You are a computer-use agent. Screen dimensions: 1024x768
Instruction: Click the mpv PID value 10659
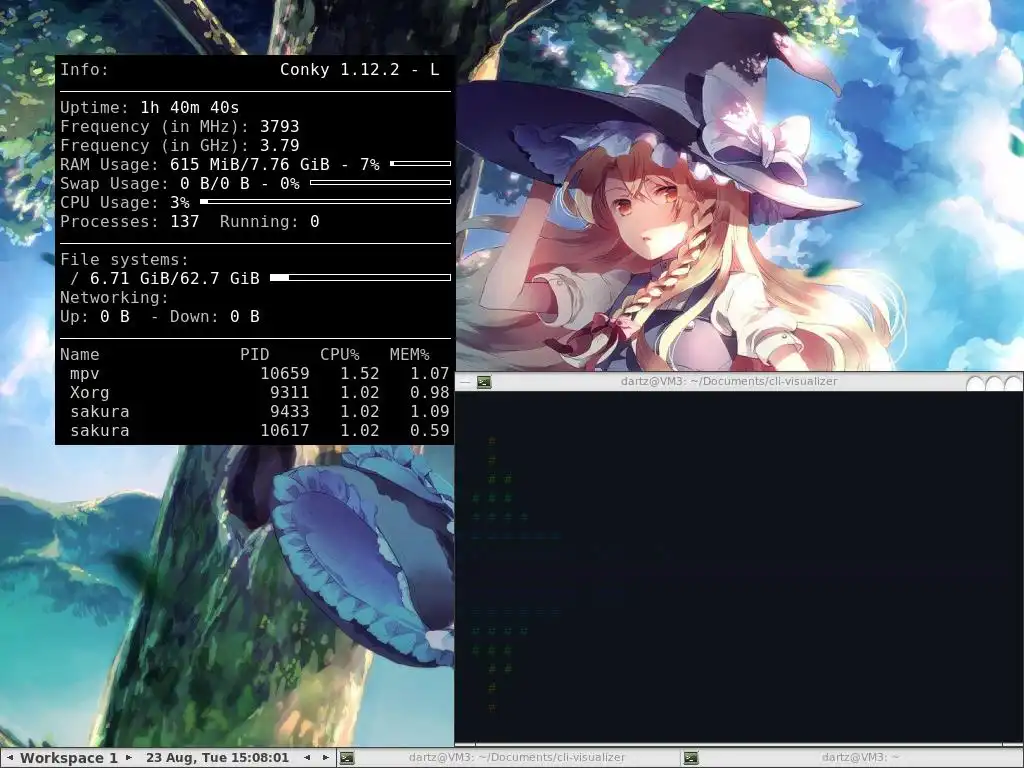point(285,374)
